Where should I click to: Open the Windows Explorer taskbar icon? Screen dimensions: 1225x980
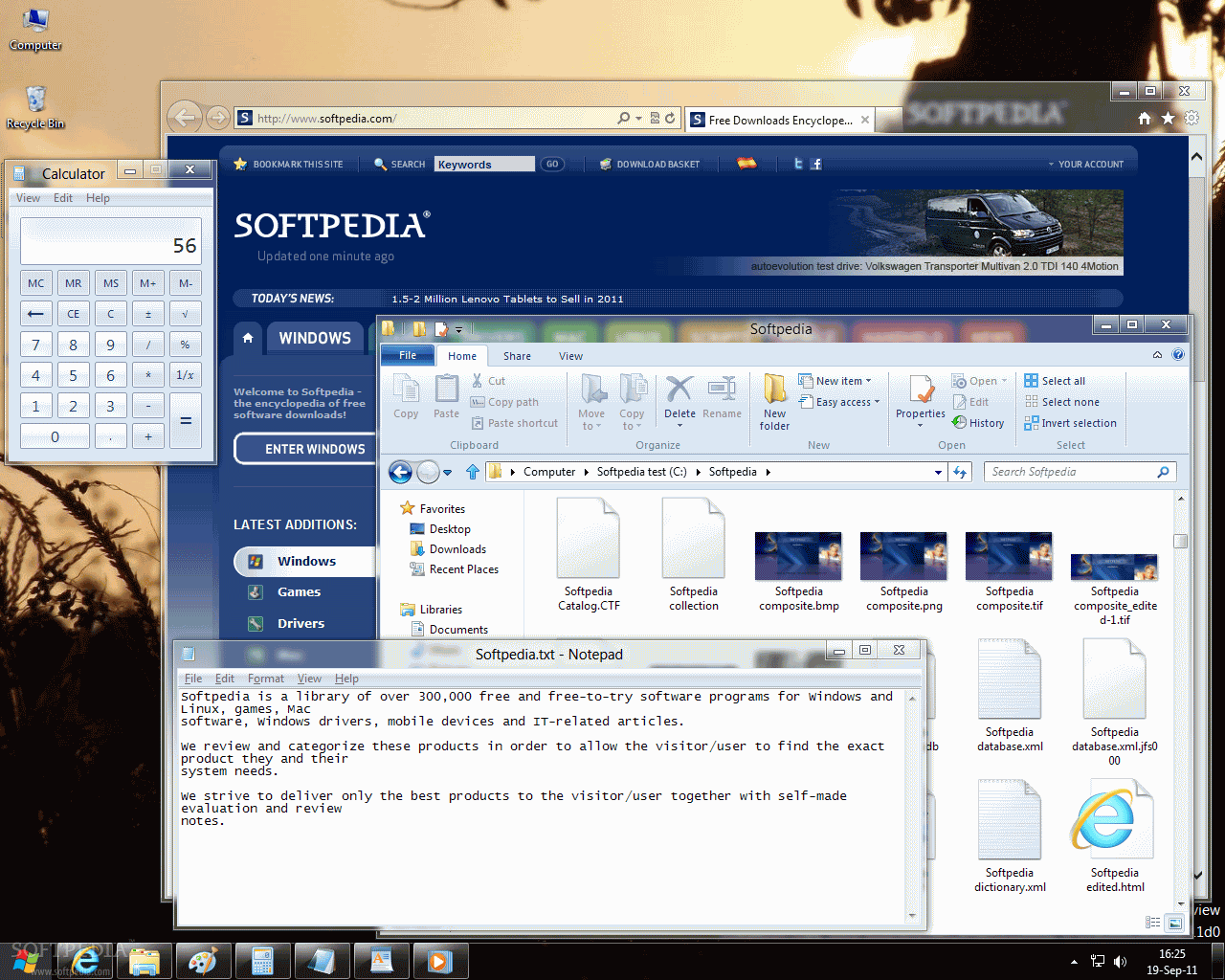(x=145, y=961)
